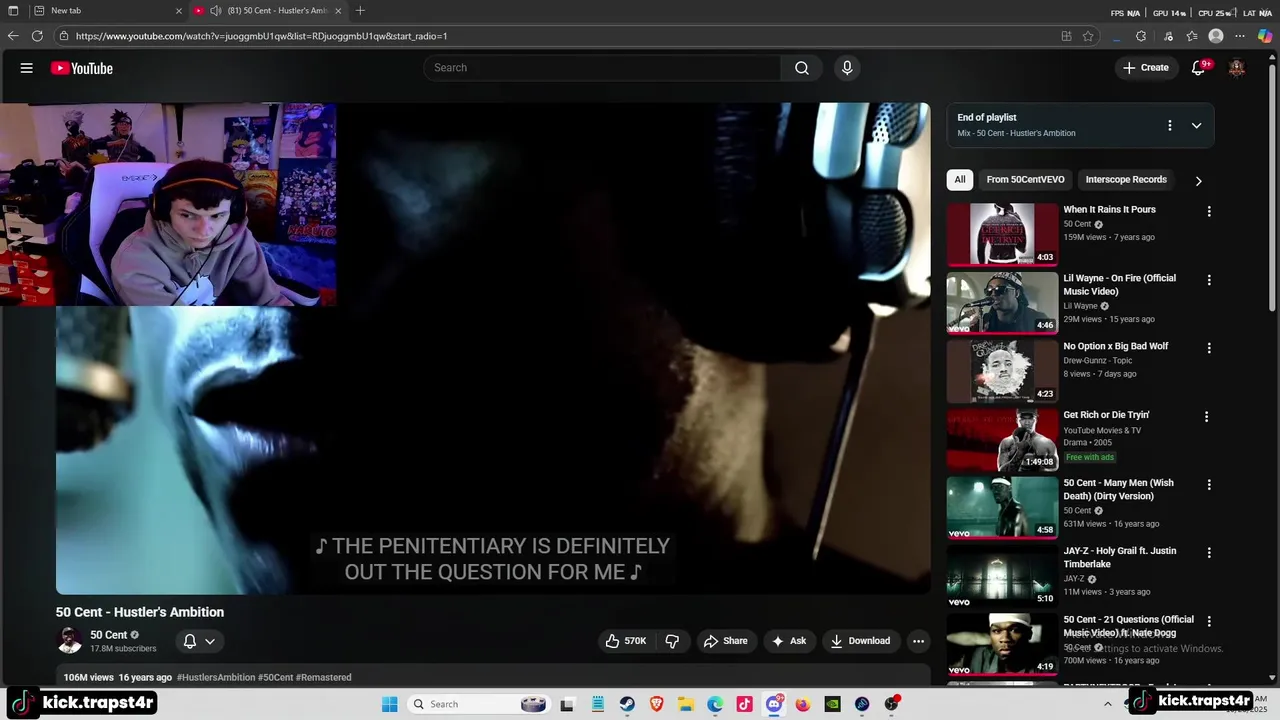Select the From 50CentVEVO chip
This screenshot has width=1280, height=720.
coord(1025,180)
